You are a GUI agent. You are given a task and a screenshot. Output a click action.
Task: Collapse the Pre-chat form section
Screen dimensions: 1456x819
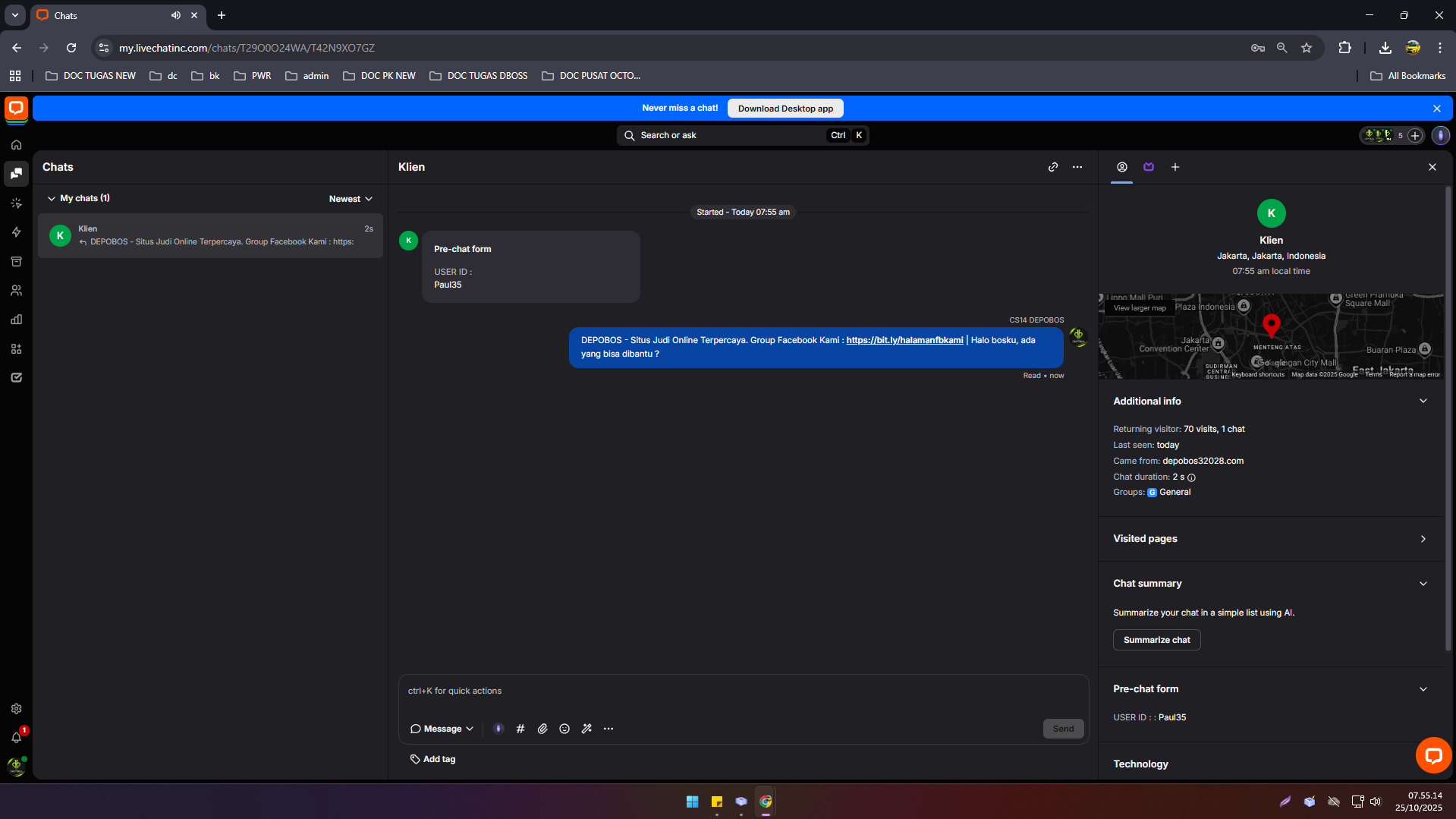pos(1423,689)
